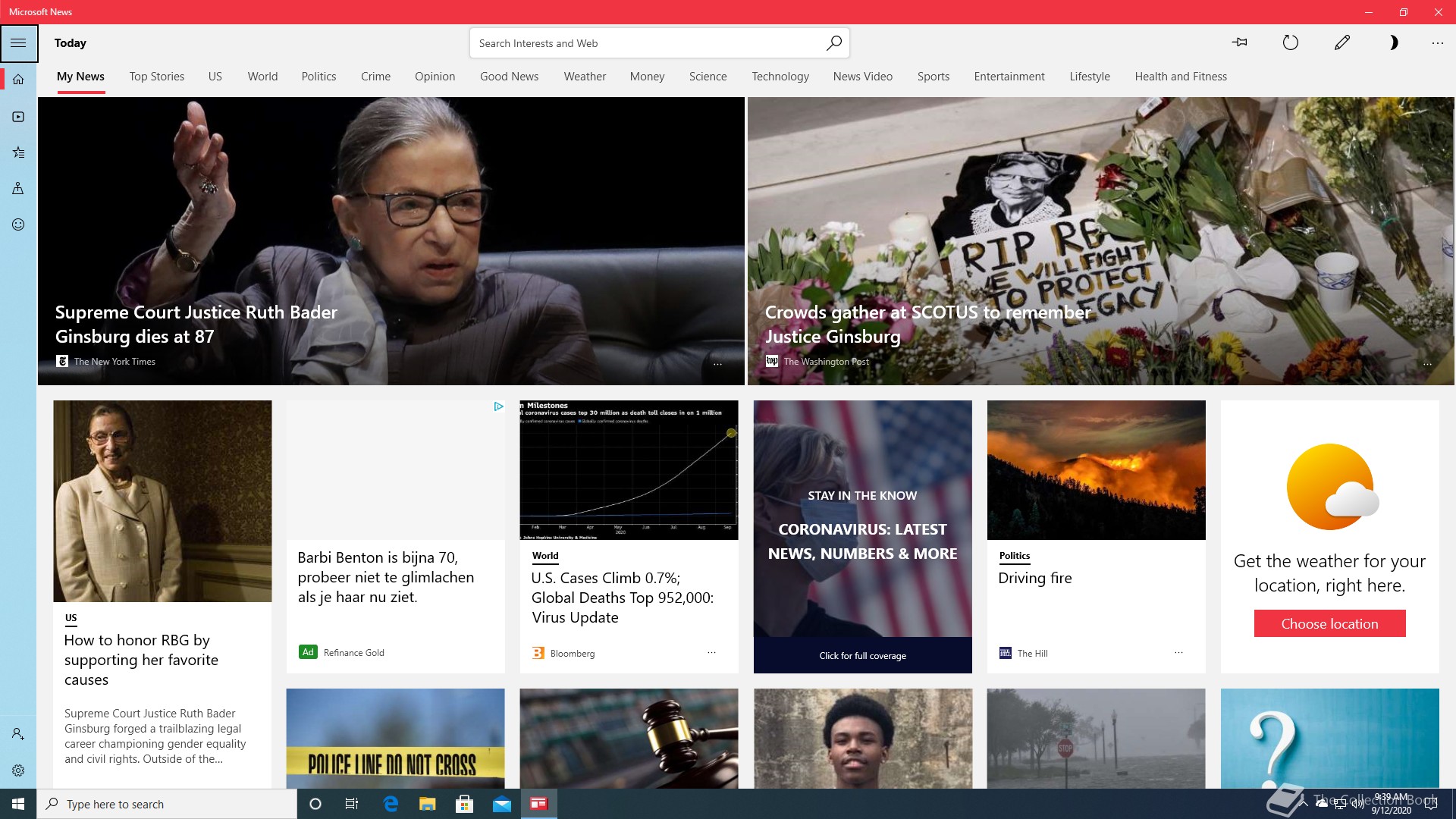
Task: Open the Good News tab
Action: pos(509,77)
